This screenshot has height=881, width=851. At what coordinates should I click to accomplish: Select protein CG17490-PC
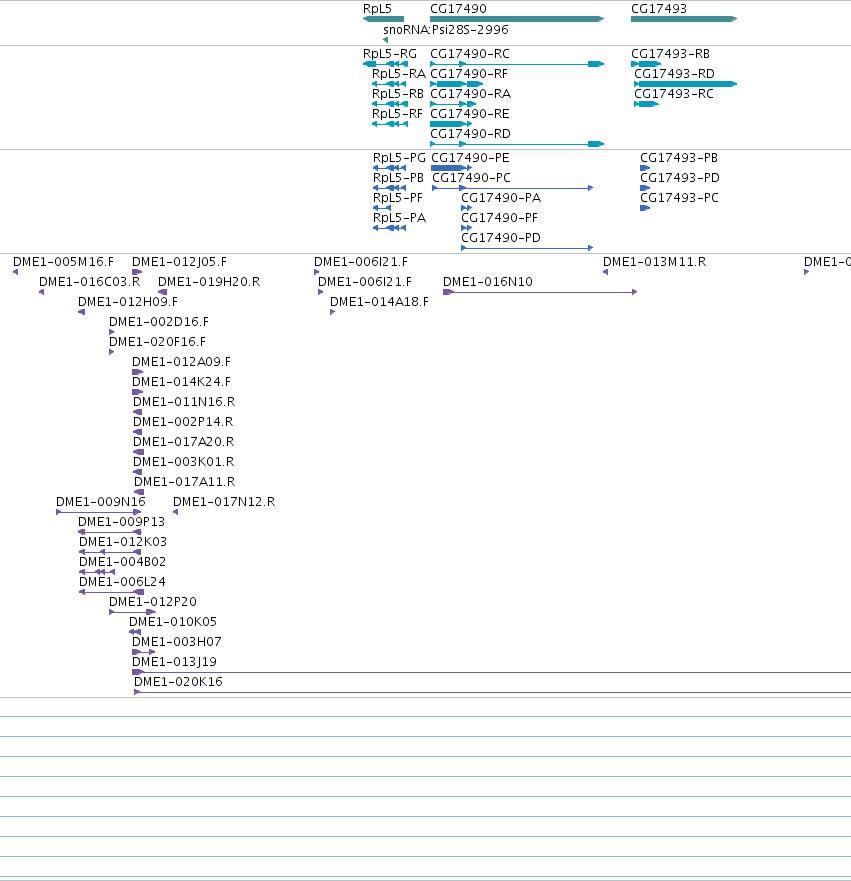tap(512, 188)
